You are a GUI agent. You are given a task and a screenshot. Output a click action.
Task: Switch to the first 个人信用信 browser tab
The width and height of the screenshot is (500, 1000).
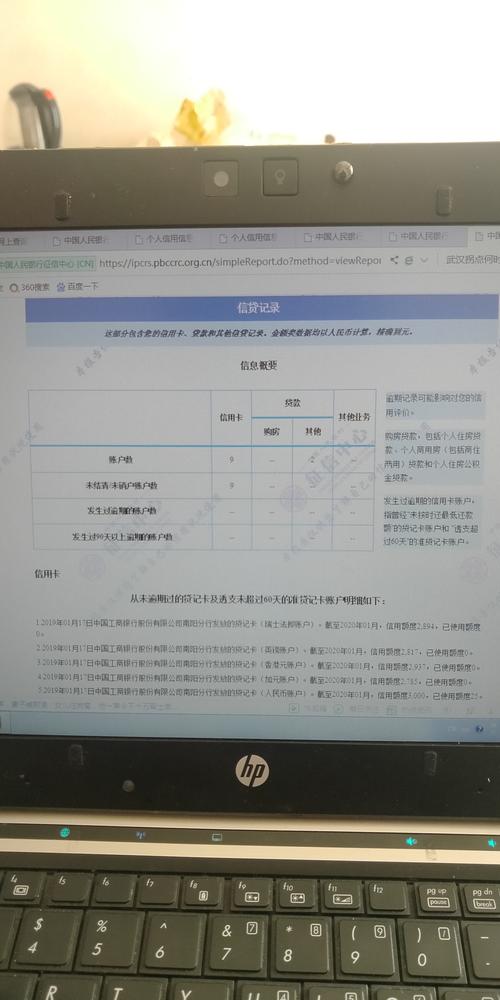click(164, 239)
